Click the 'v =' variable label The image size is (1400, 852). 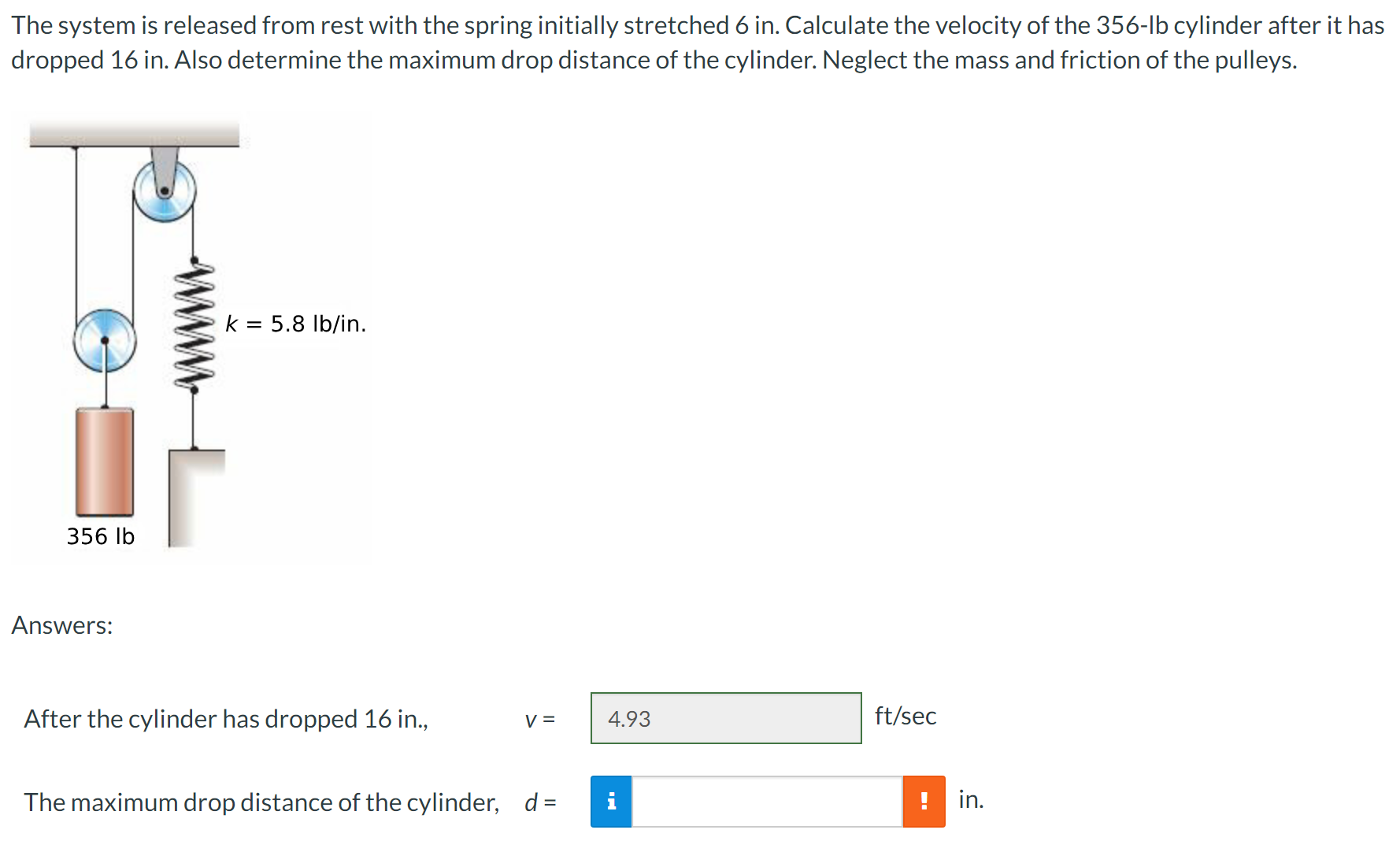click(x=540, y=719)
